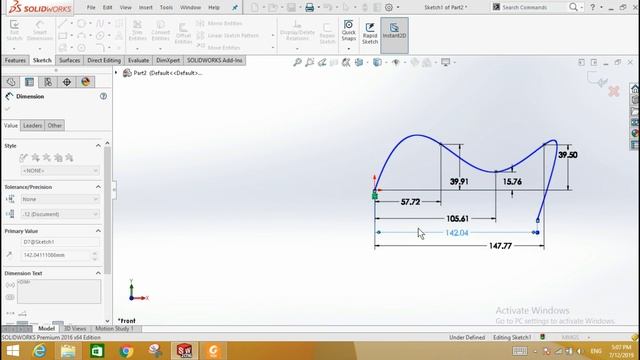The height and width of the screenshot is (360, 640).
Task: Activate the Rapid Sketch tool
Action: (x=370, y=33)
